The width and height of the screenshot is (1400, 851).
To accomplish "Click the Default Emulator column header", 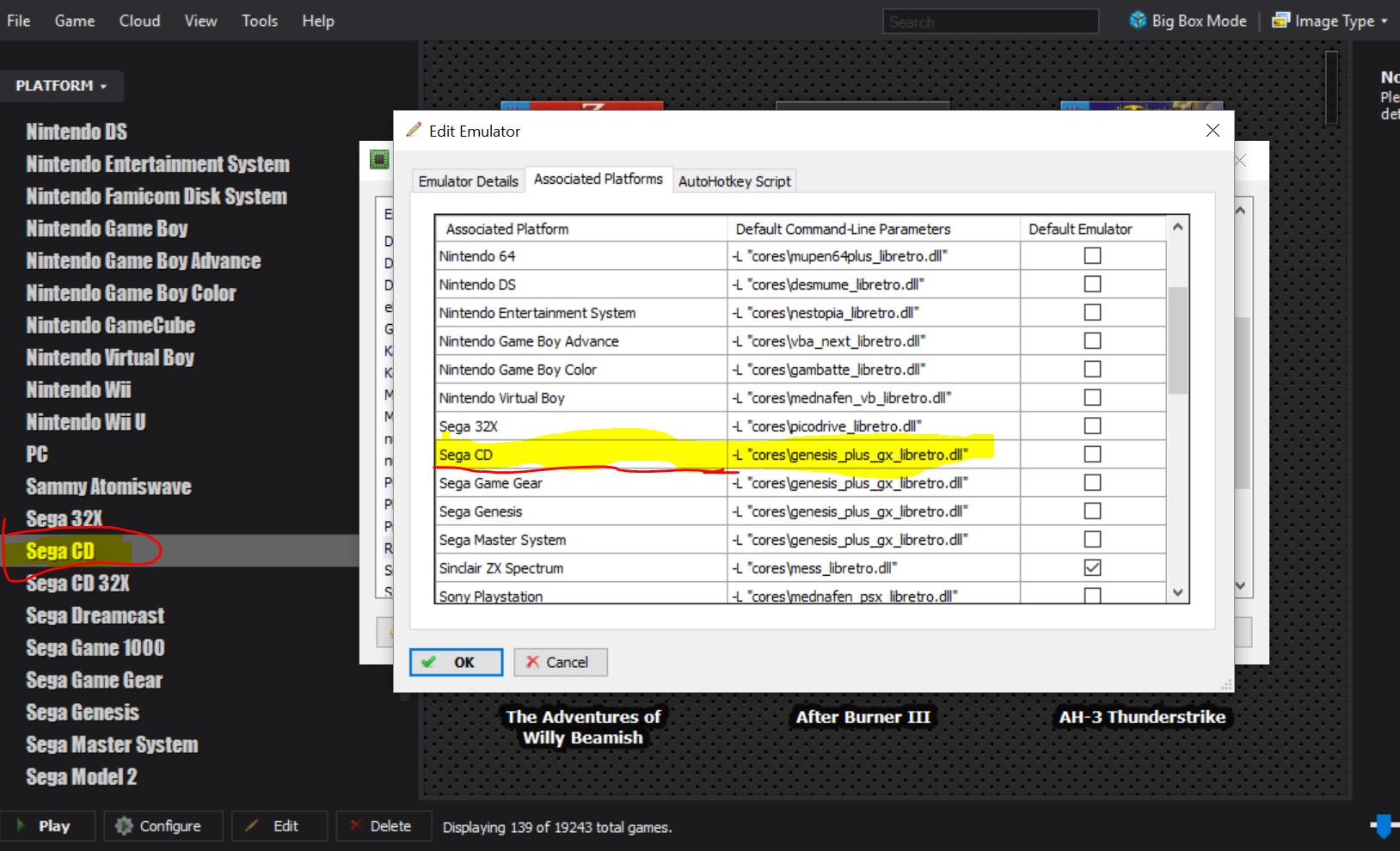I will click(1093, 229).
